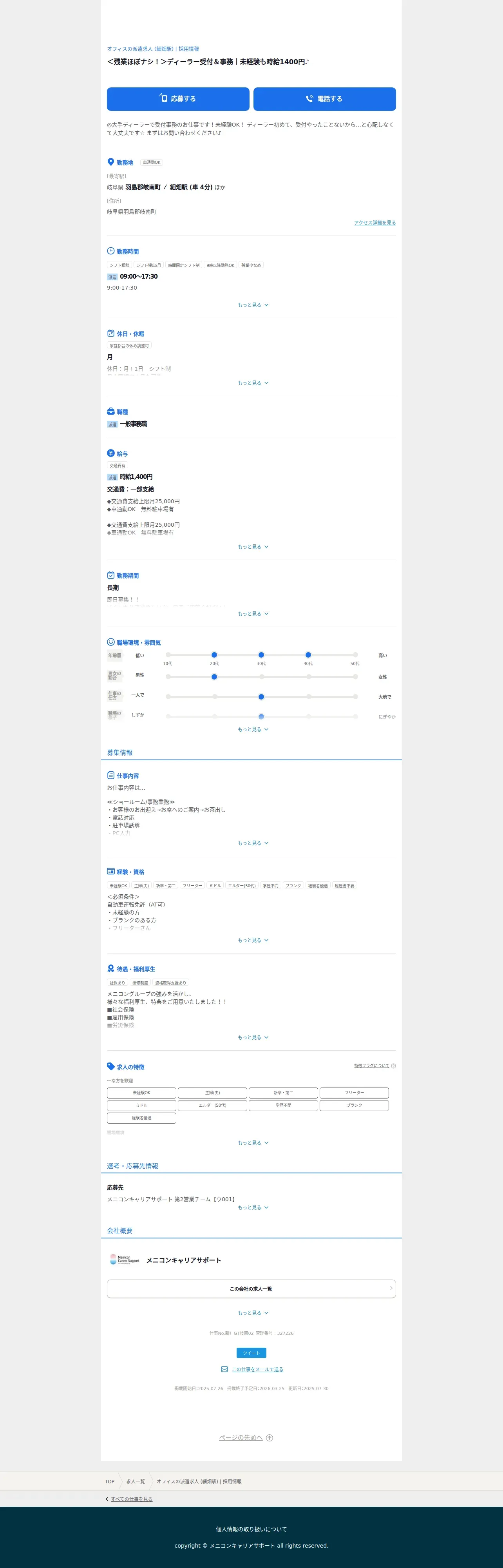Click the briefcase icon beside 職種

111,411
